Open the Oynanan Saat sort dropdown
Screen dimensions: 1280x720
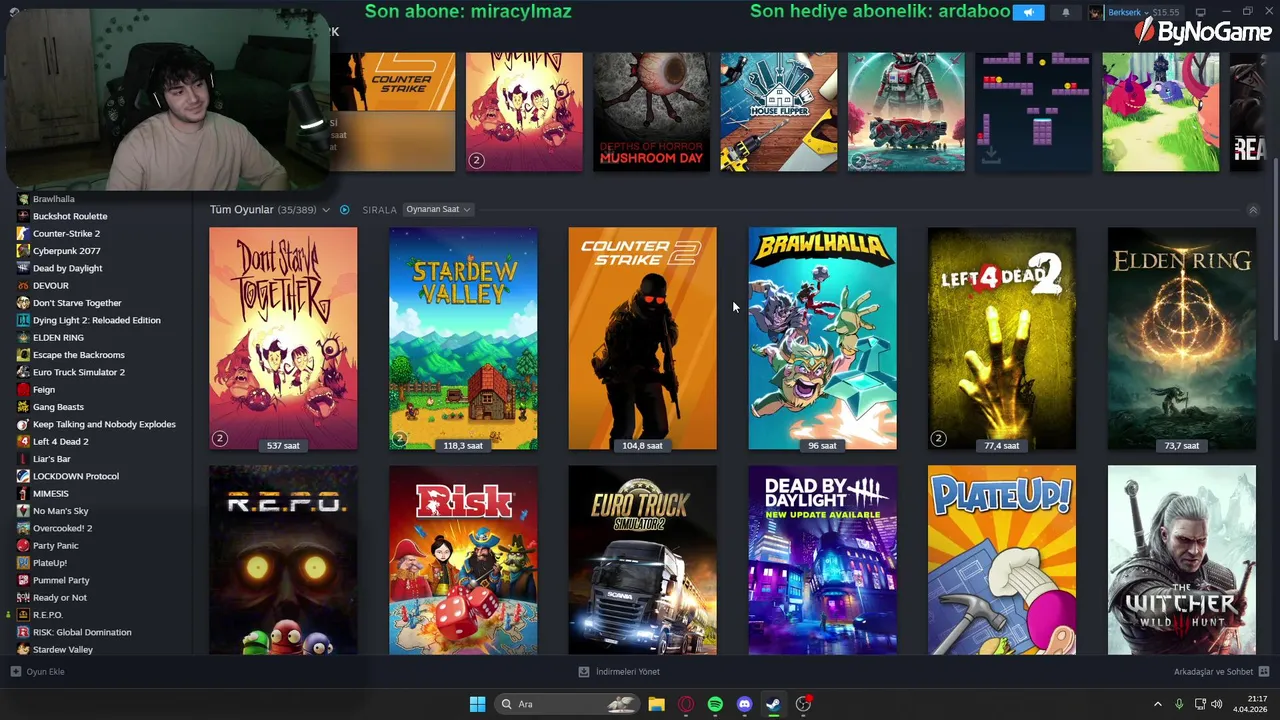[x=437, y=209]
